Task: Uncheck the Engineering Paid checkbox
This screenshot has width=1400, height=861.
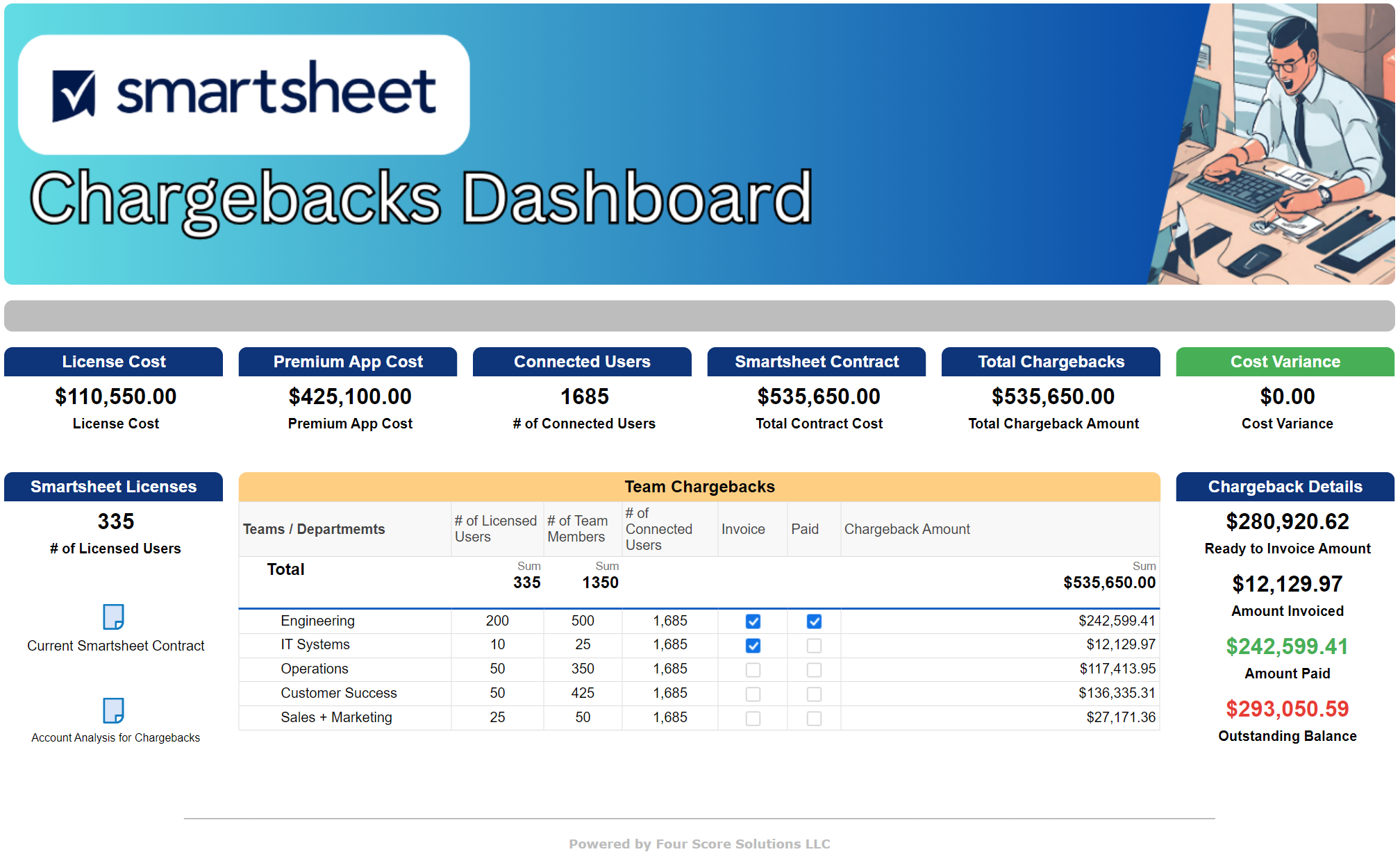Action: pyautogui.click(x=814, y=621)
